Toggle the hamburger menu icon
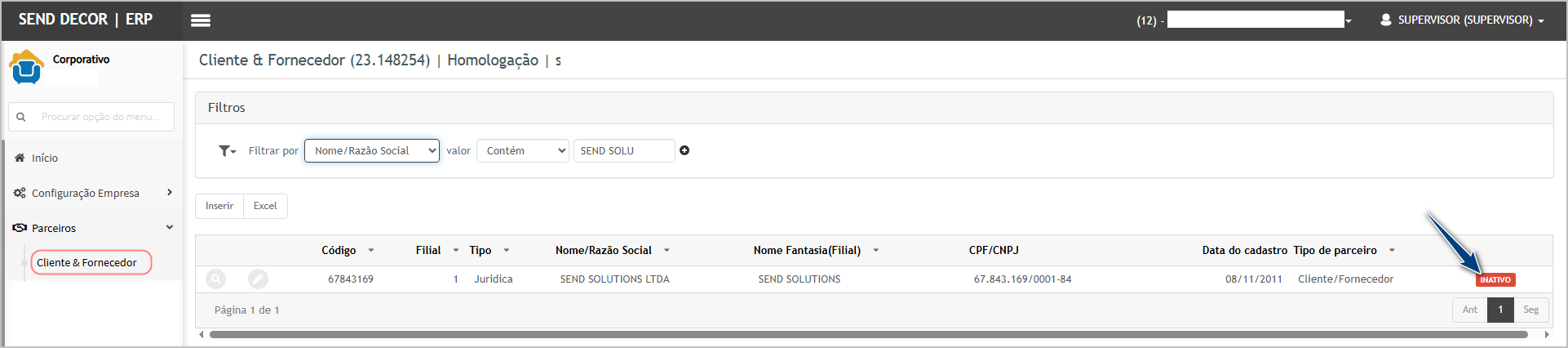The height and width of the screenshot is (348, 1568). [201, 20]
